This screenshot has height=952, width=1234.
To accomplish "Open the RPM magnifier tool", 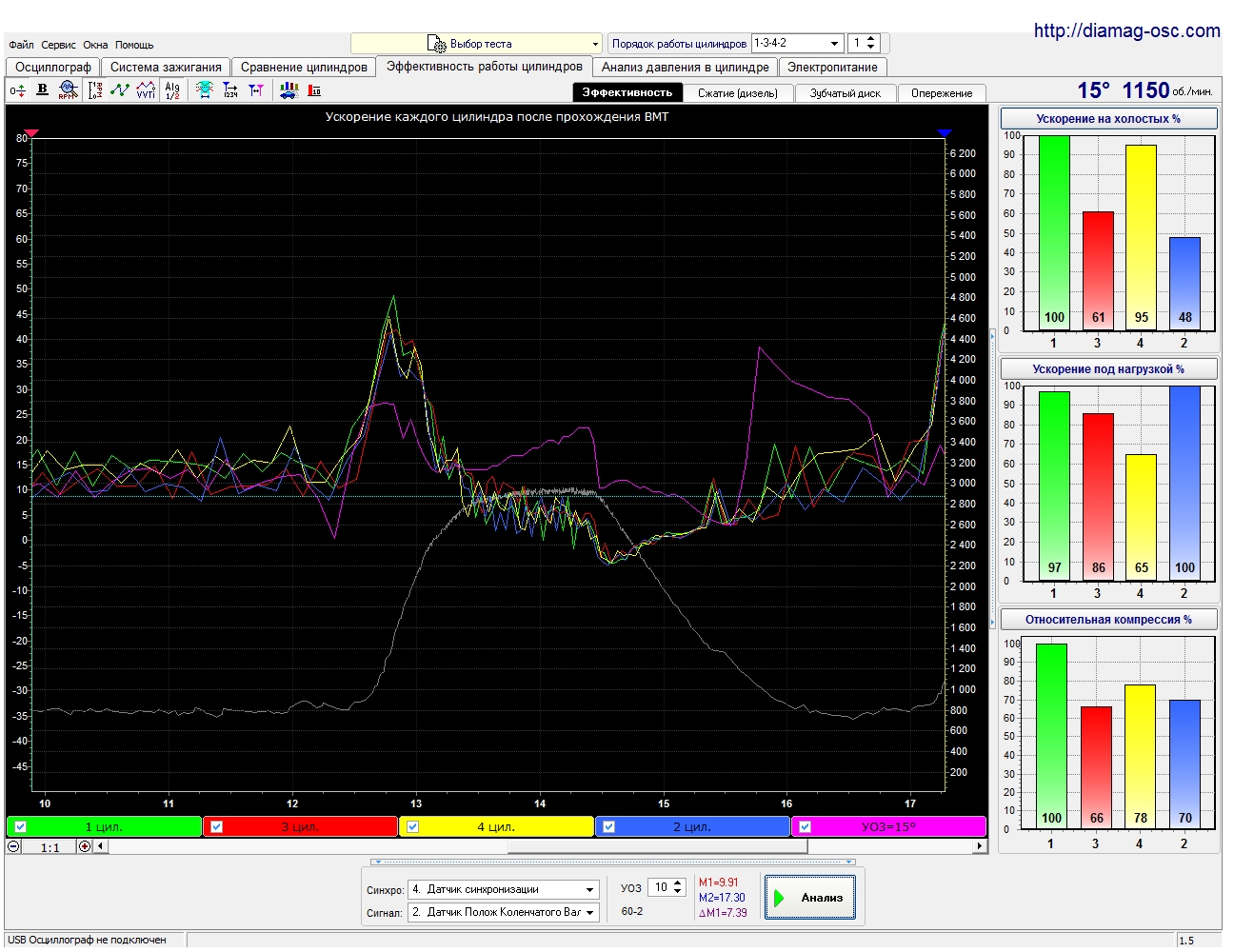I will pos(67,89).
